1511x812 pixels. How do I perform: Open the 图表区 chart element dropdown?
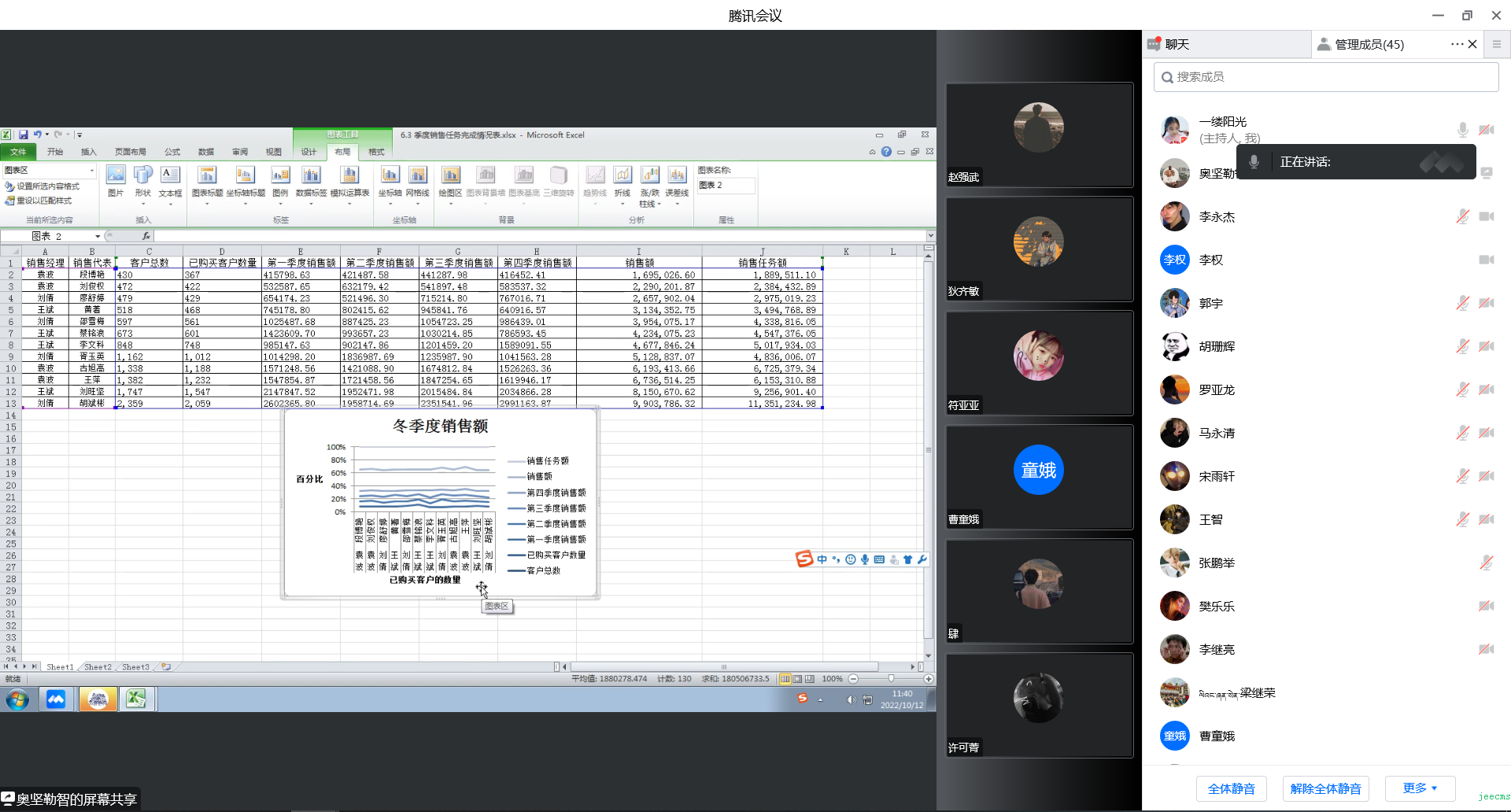point(91,170)
